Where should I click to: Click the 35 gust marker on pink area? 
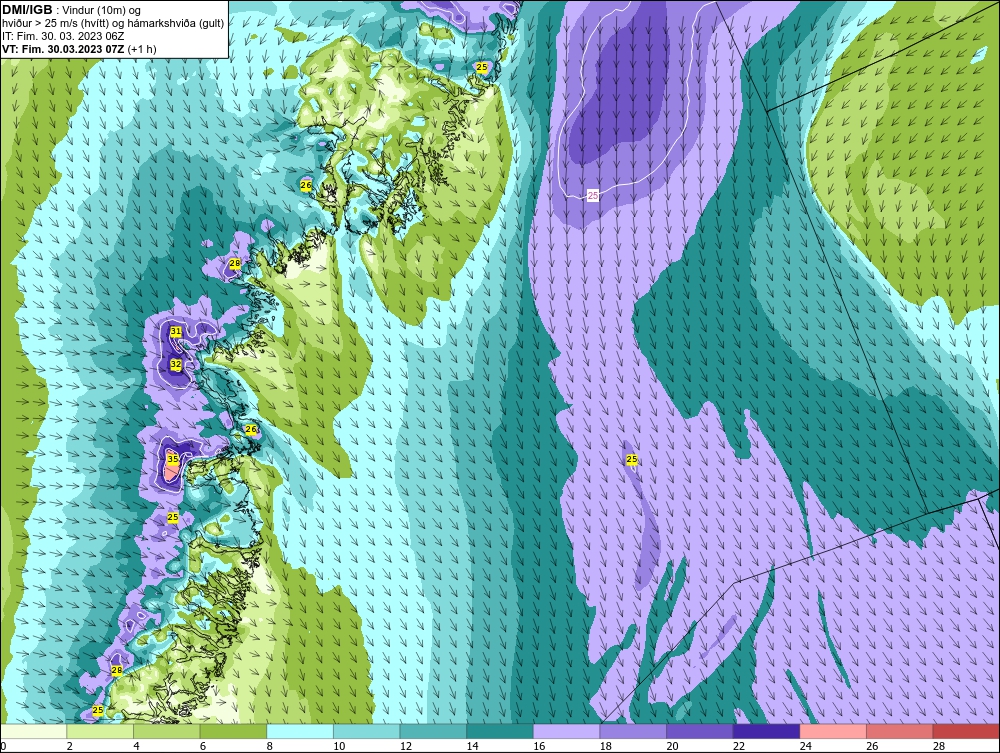click(x=173, y=458)
